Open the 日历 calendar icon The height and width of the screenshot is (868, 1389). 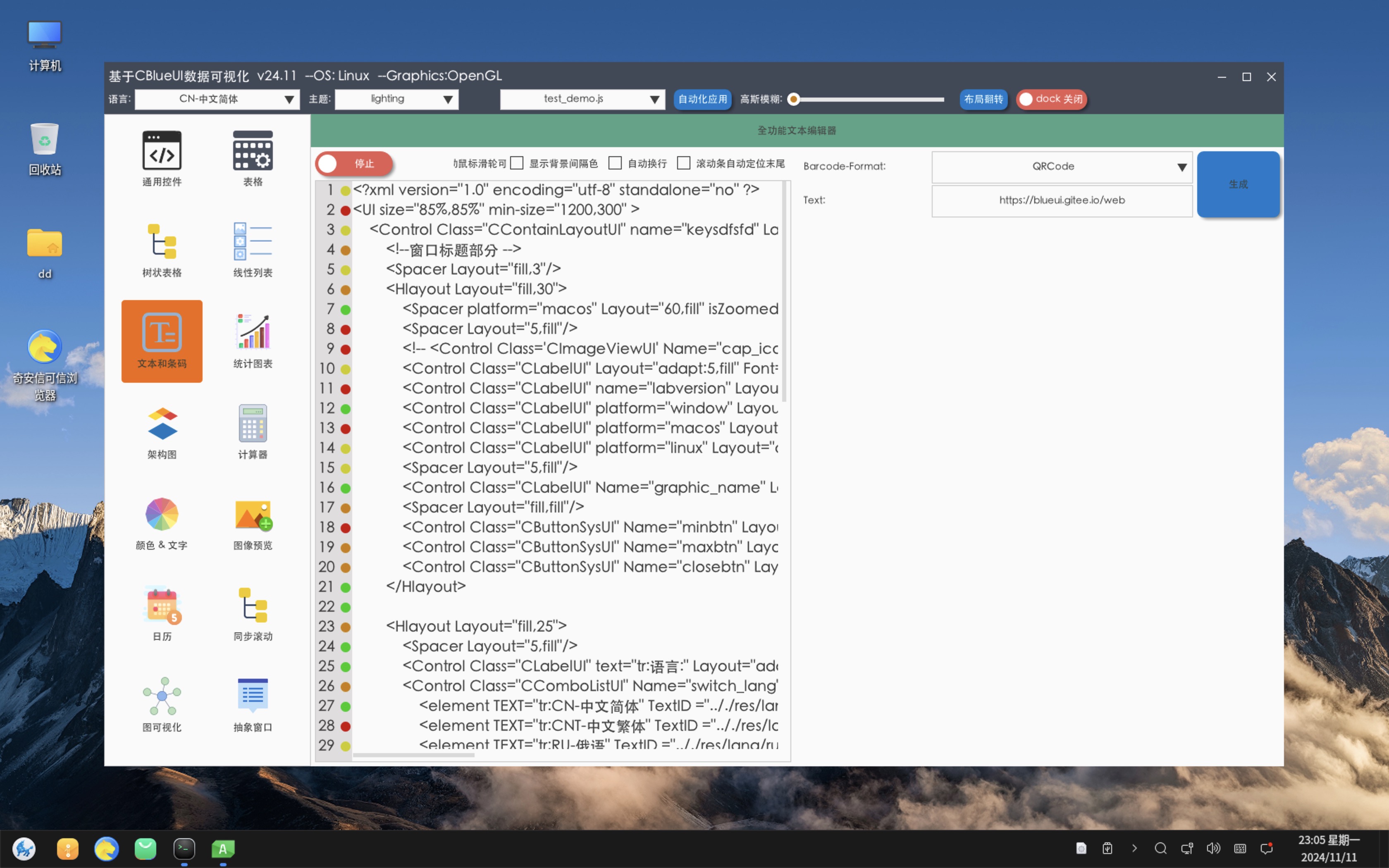pos(162,606)
